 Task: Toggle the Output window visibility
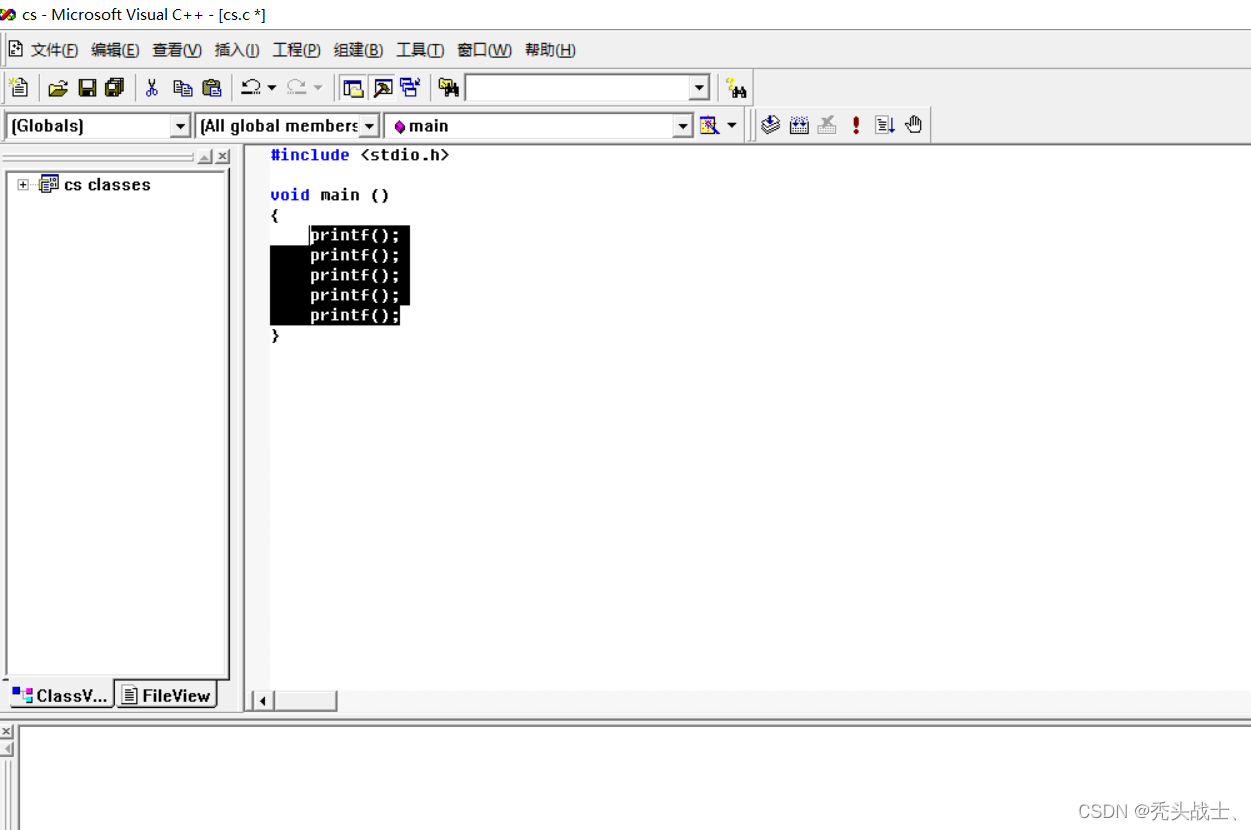(x=383, y=87)
